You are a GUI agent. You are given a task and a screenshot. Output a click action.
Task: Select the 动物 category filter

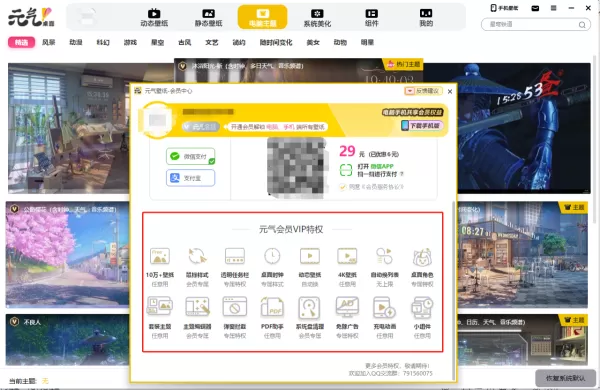click(340, 42)
